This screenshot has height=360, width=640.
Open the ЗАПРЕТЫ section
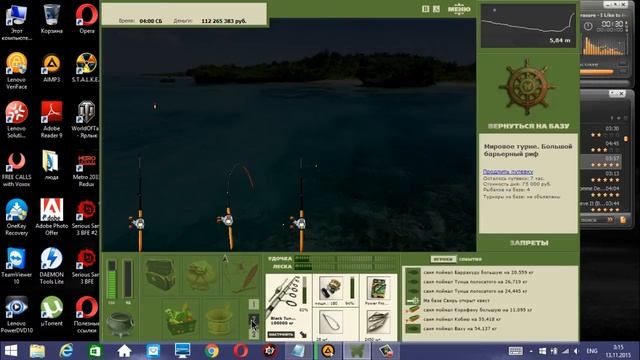click(529, 243)
